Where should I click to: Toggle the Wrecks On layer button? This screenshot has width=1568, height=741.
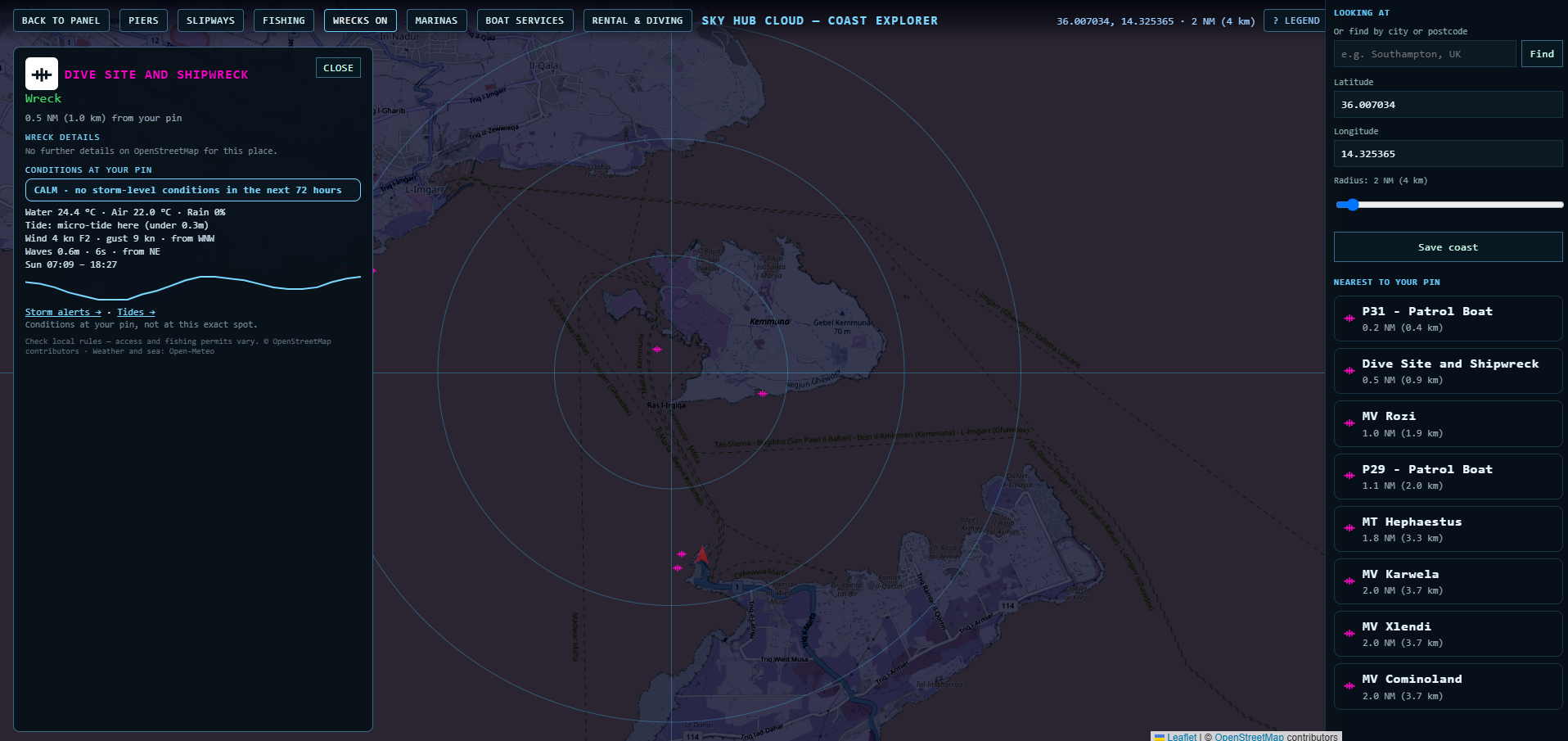click(360, 20)
